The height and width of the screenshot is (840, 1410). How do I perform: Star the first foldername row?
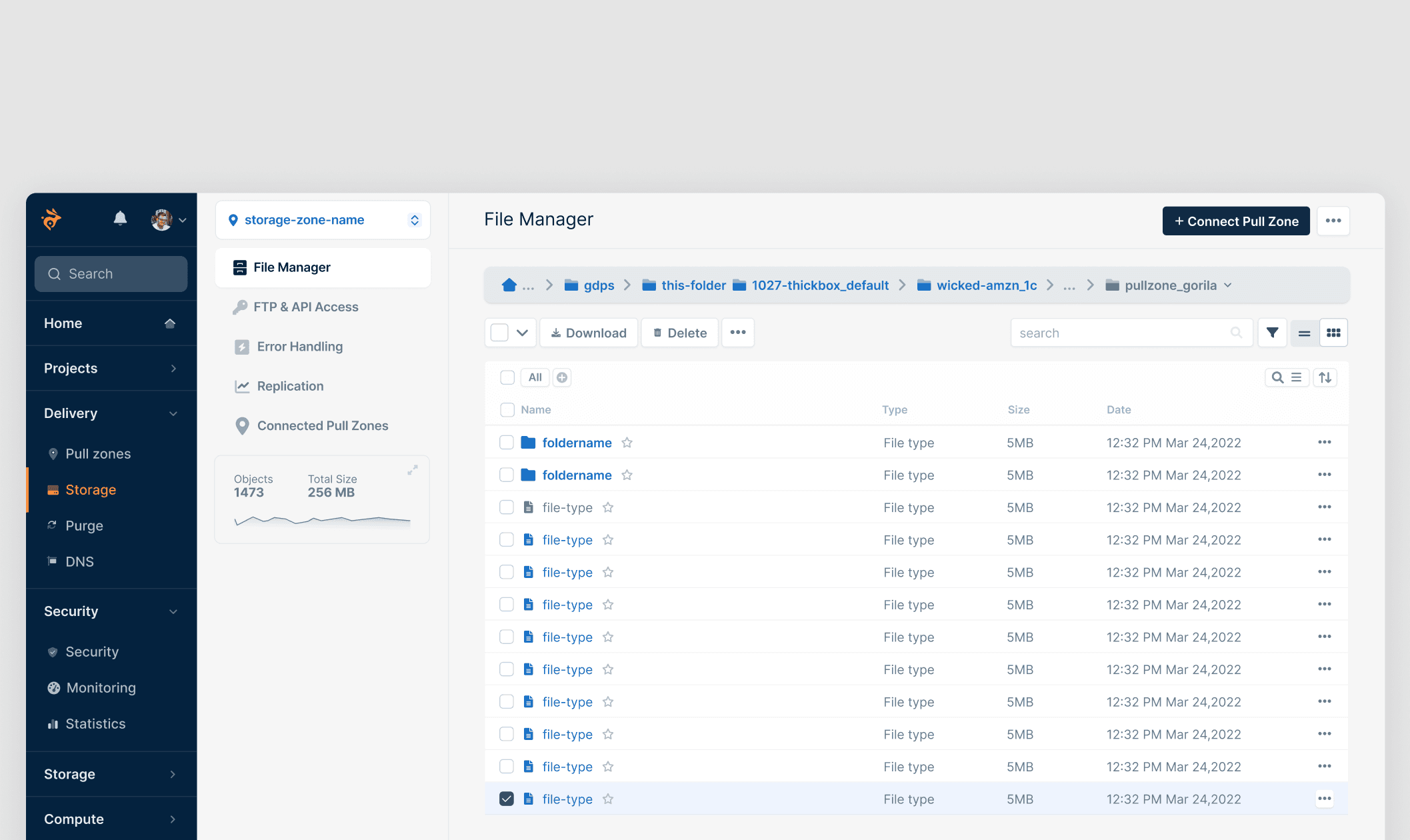627,443
